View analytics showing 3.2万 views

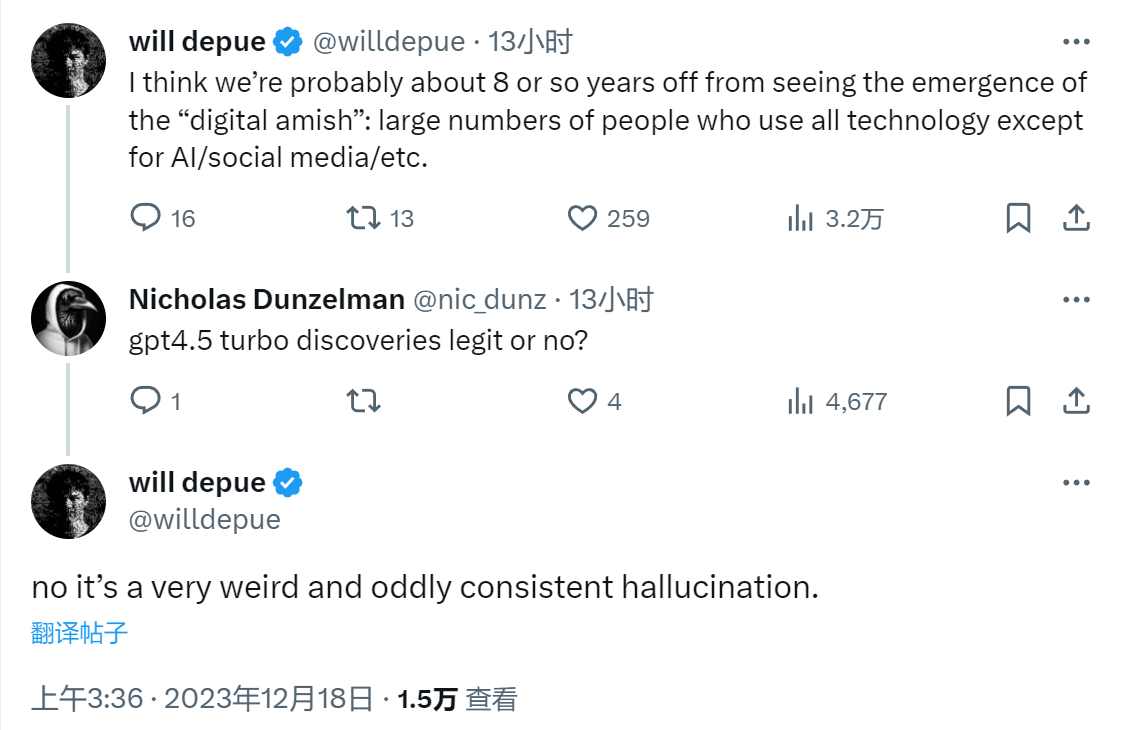(800, 218)
